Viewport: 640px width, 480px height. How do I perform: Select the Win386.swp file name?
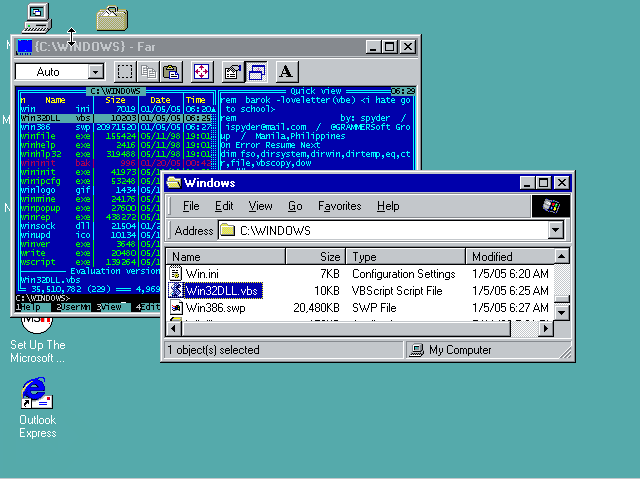216,307
